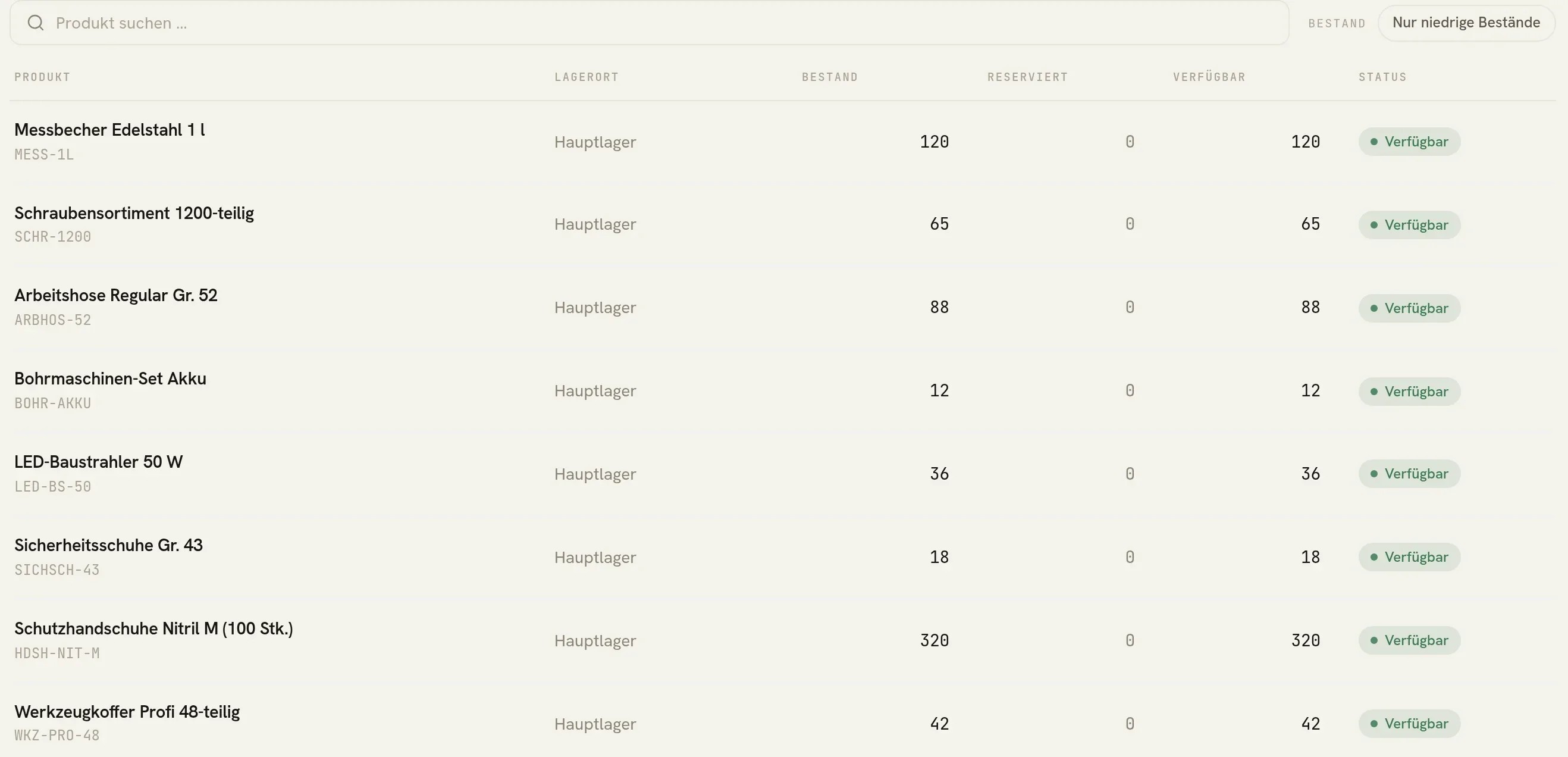Click Reserviert value 0 in Bohrmaschinen-Set row
The image size is (1568, 757).
click(x=1130, y=391)
